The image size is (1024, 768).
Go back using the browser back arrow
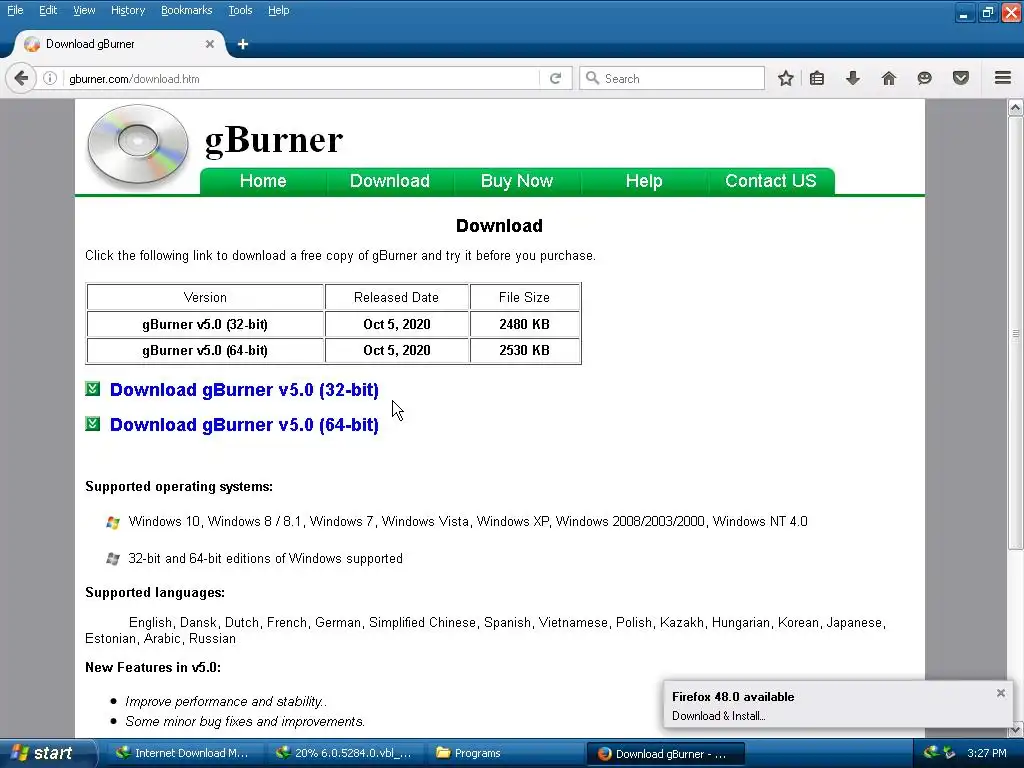(21, 78)
